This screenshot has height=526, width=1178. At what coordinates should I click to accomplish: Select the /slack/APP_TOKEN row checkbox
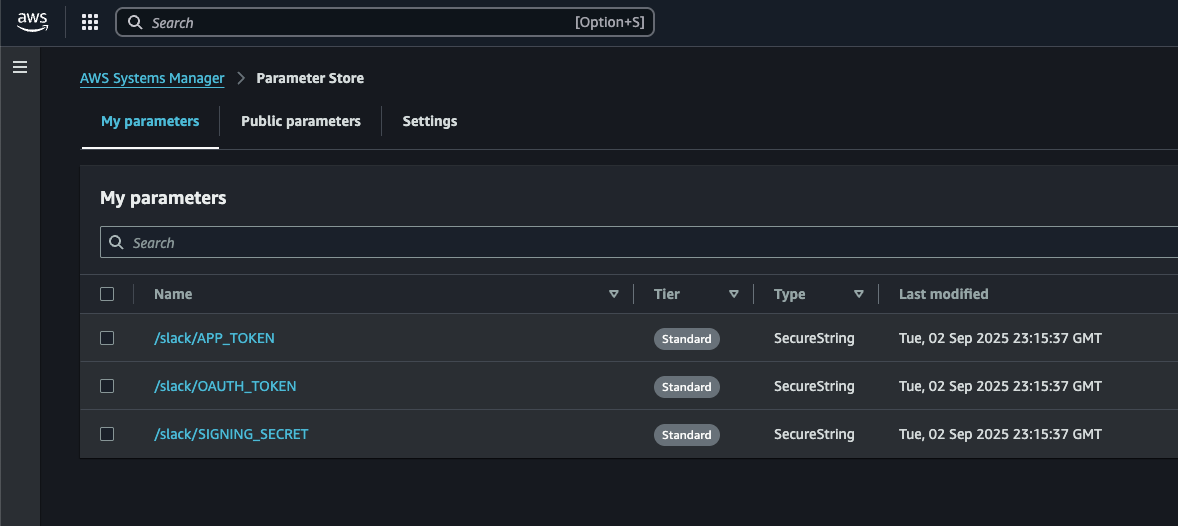pyautogui.click(x=107, y=338)
